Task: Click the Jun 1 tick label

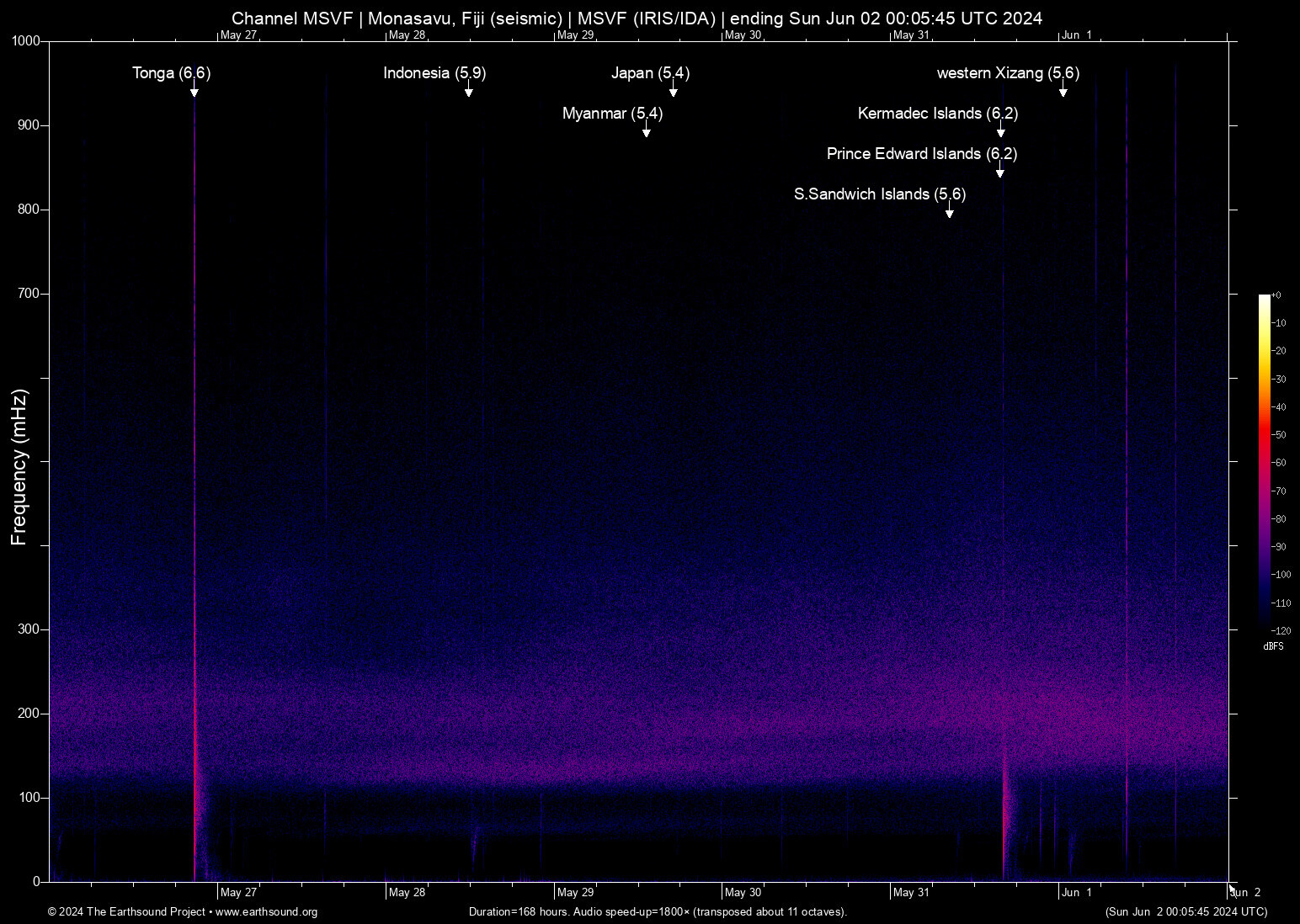Action: pyautogui.click(x=1078, y=893)
